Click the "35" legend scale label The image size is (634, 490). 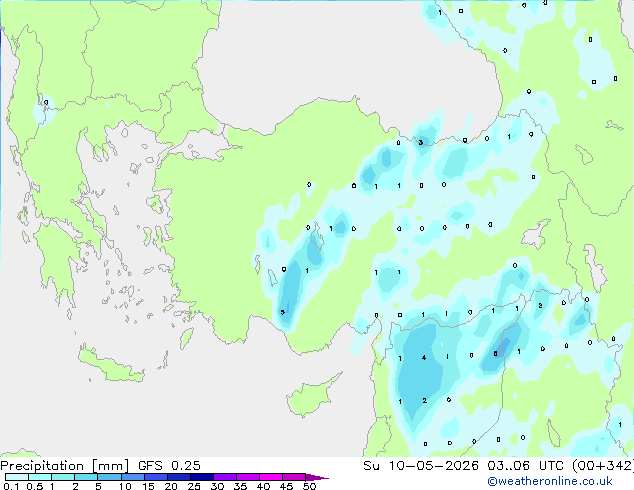coord(241,486)
